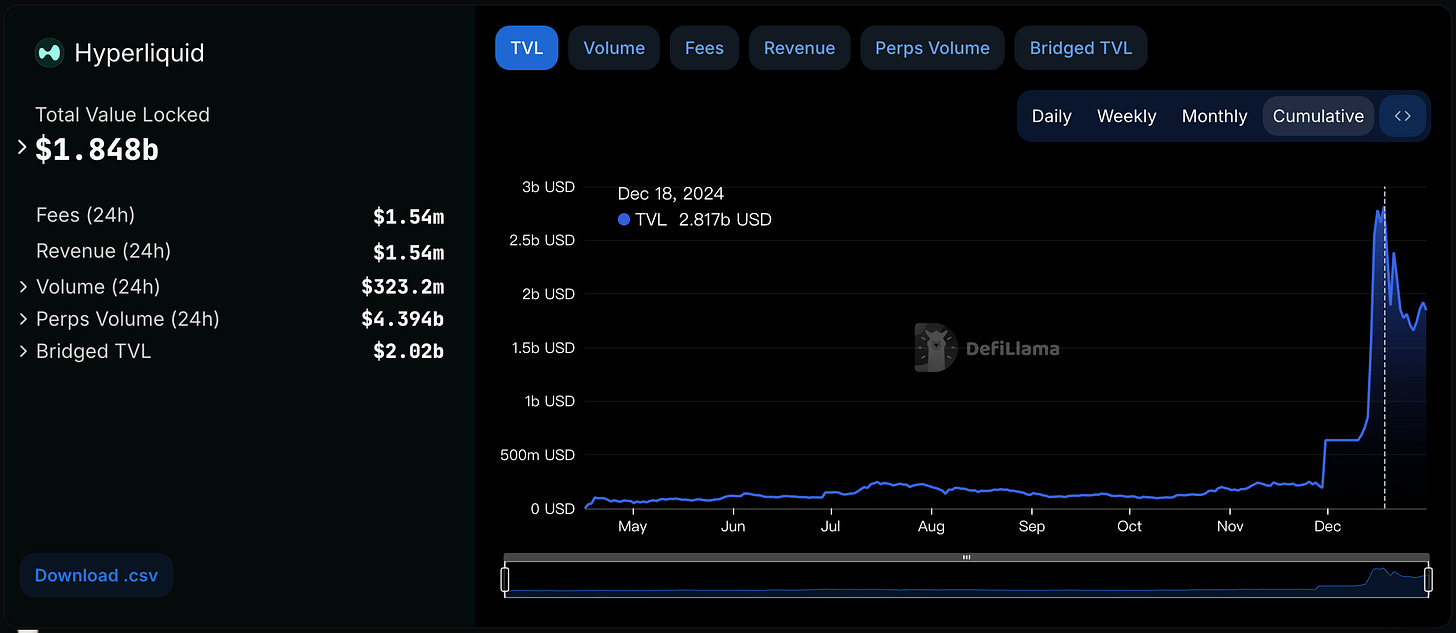Select the TVL tab
Screen dimensions: 1456x633
[x=526, y=47]
